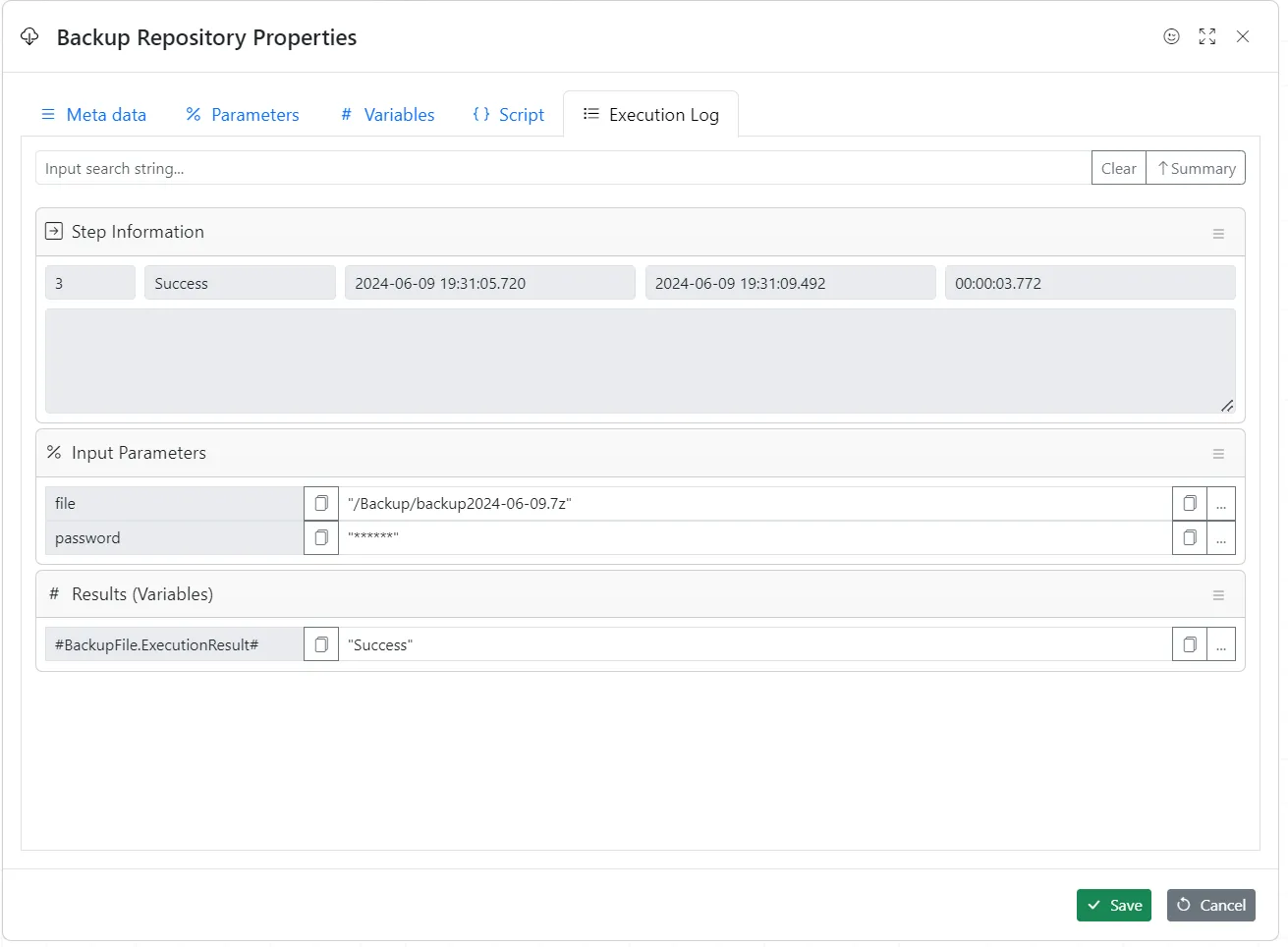Switch to the Meta data tab
1288x947 pixels.
click(94, 115)
